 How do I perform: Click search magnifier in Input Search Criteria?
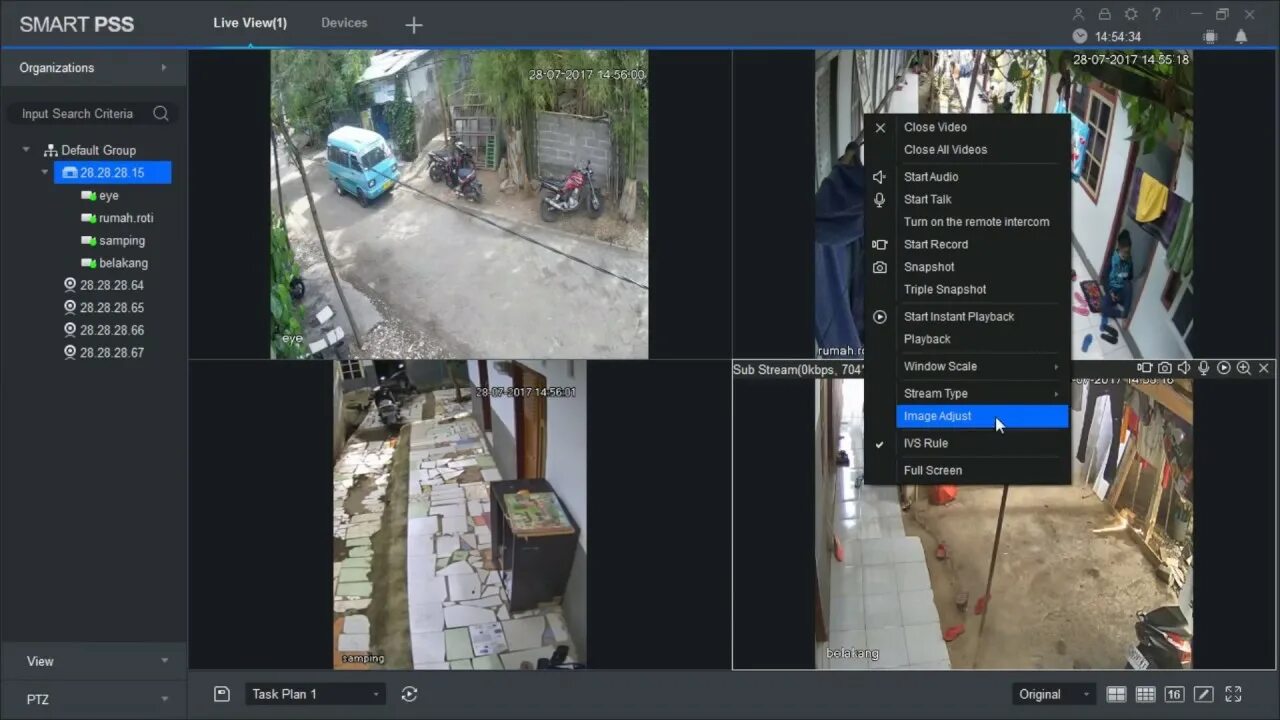(x=161, y=114)
